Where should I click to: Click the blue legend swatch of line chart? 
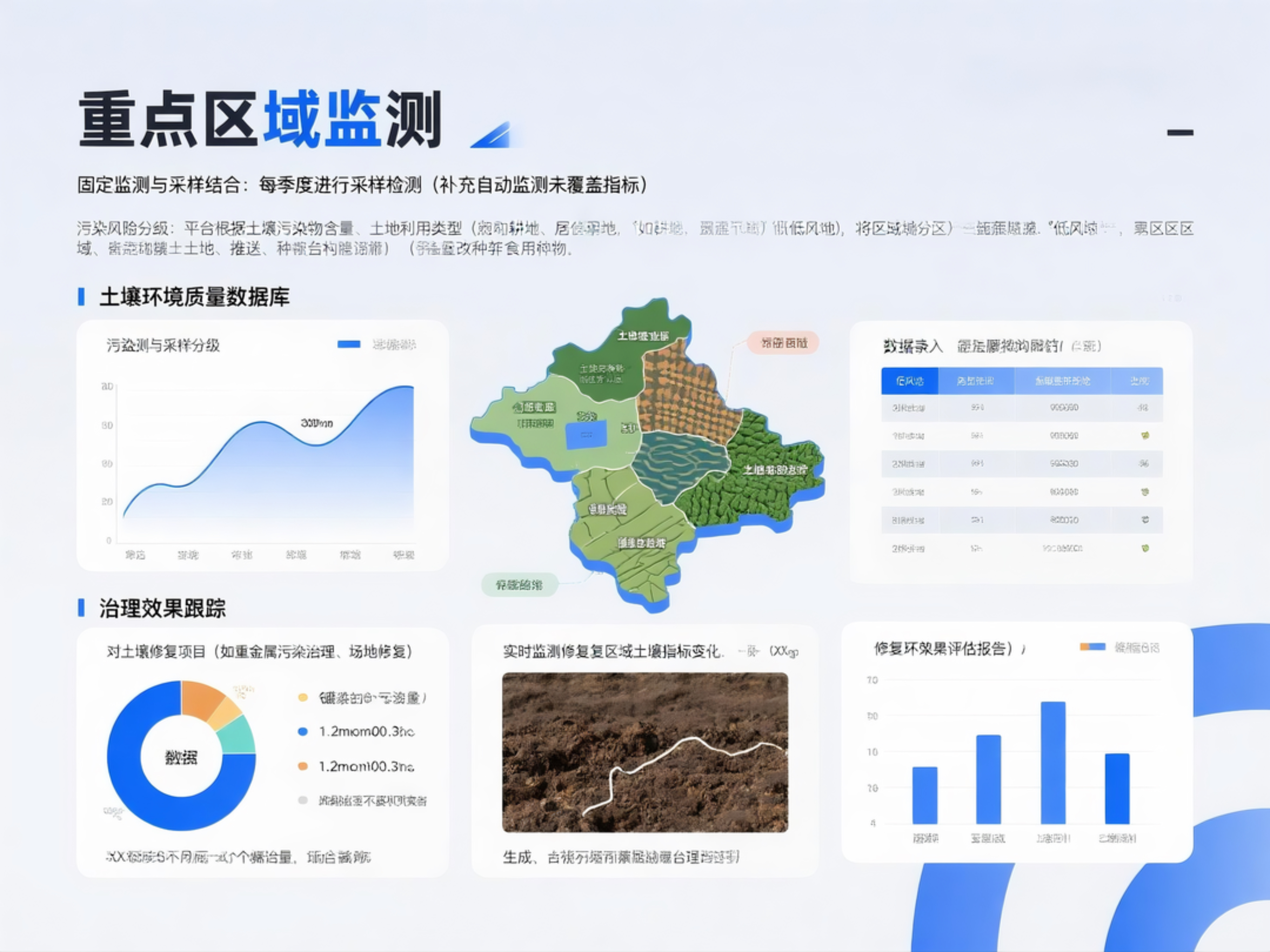coord(349,344)
